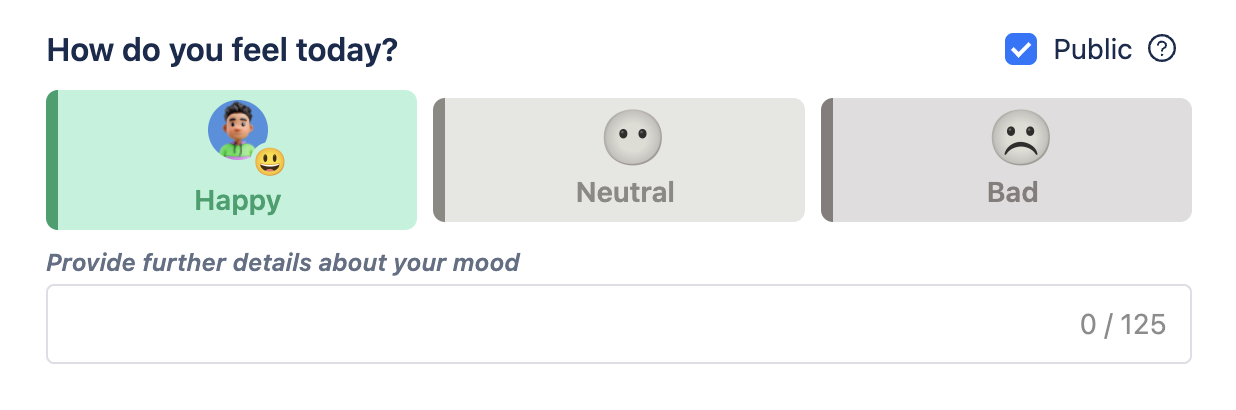Click the profile avatar in Happy card
The height and width of the screenshot is (410, 1236).
pyautogui.click(x=236, y=129)
